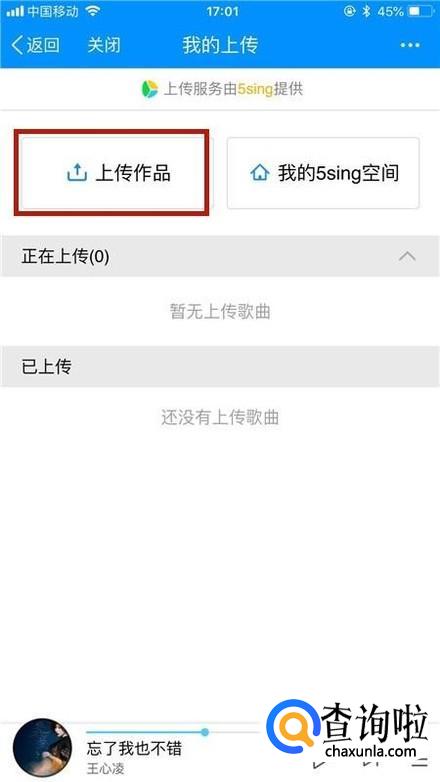Tap the 已上传 section header

220,367
